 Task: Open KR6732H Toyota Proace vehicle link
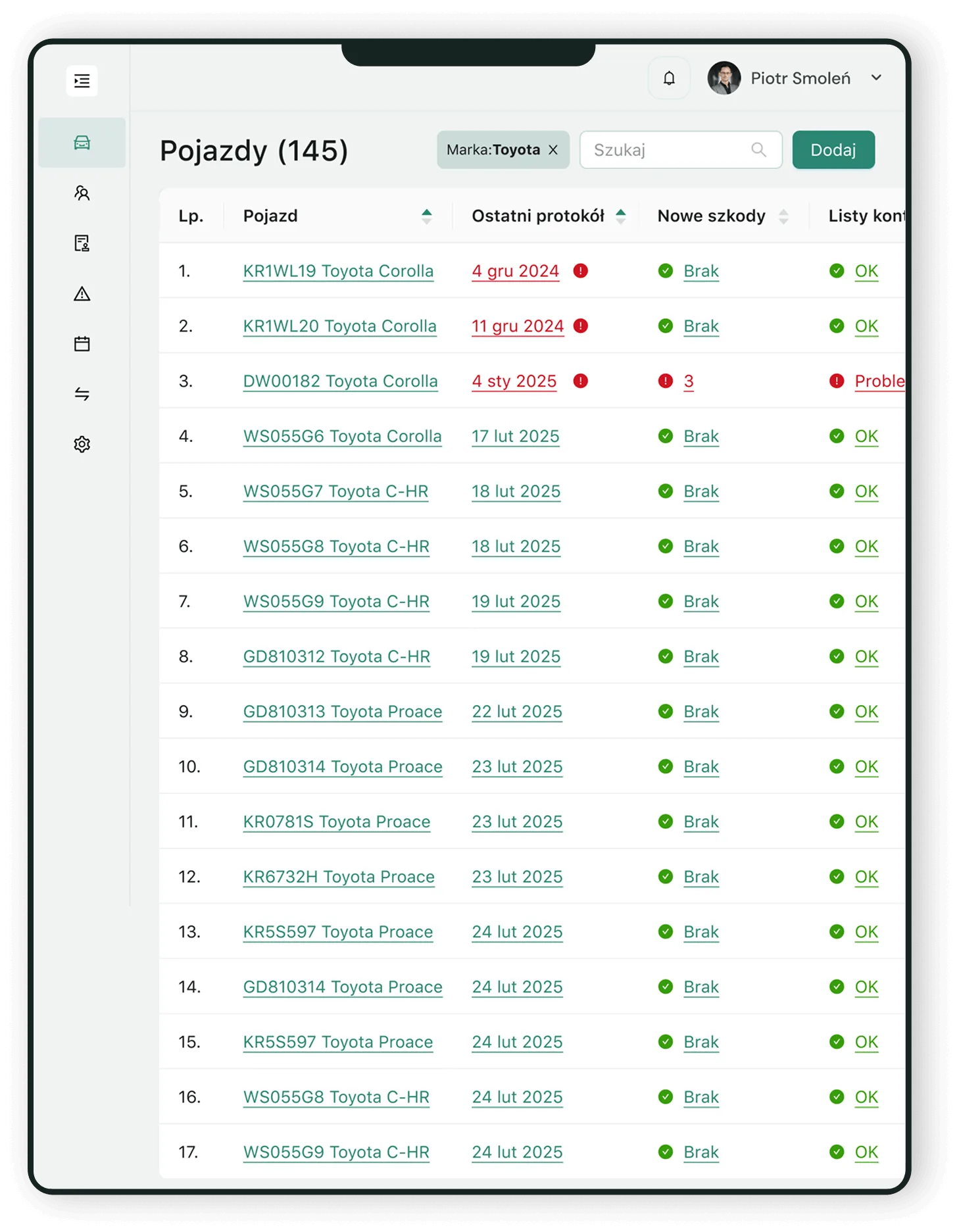point(339,877)
